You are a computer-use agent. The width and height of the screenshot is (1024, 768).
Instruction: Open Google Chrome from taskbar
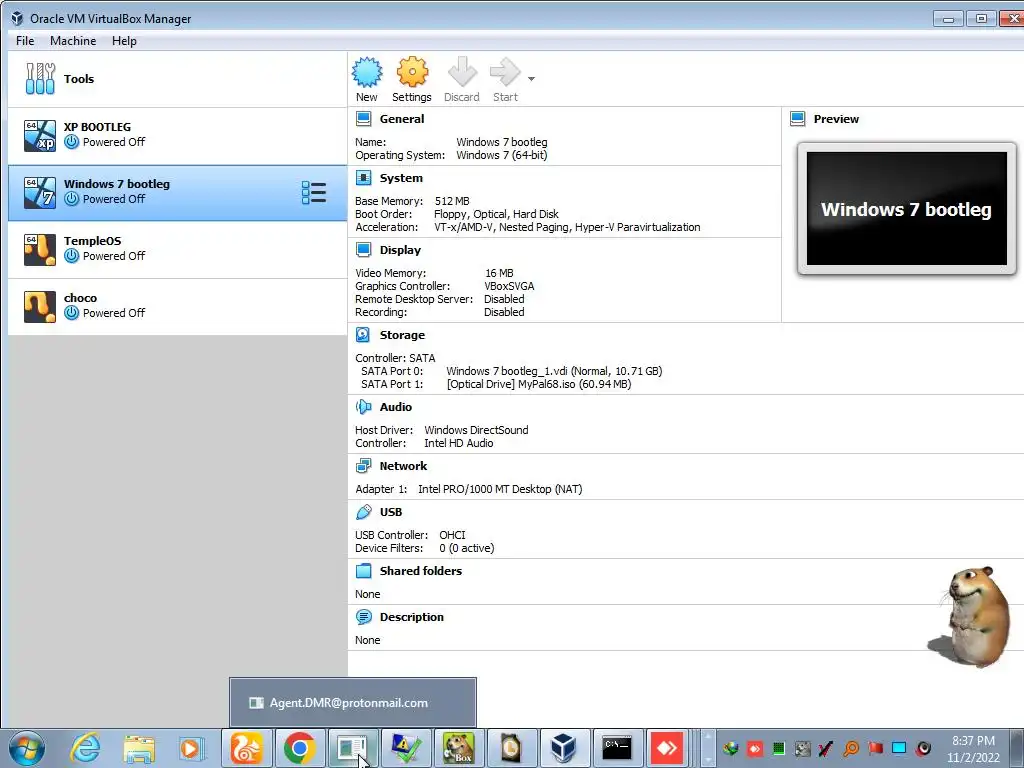300,748
